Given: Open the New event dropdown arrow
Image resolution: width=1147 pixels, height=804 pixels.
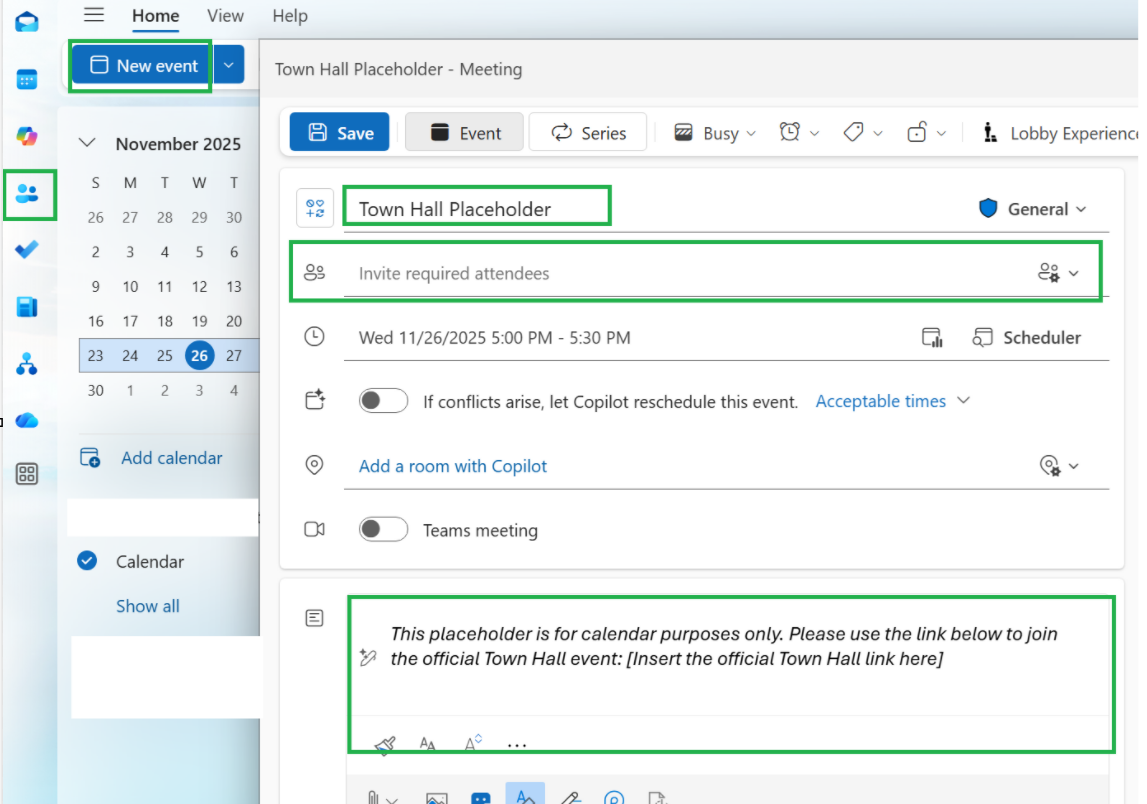Looking at the screenshot, I should tap(229, 65).
